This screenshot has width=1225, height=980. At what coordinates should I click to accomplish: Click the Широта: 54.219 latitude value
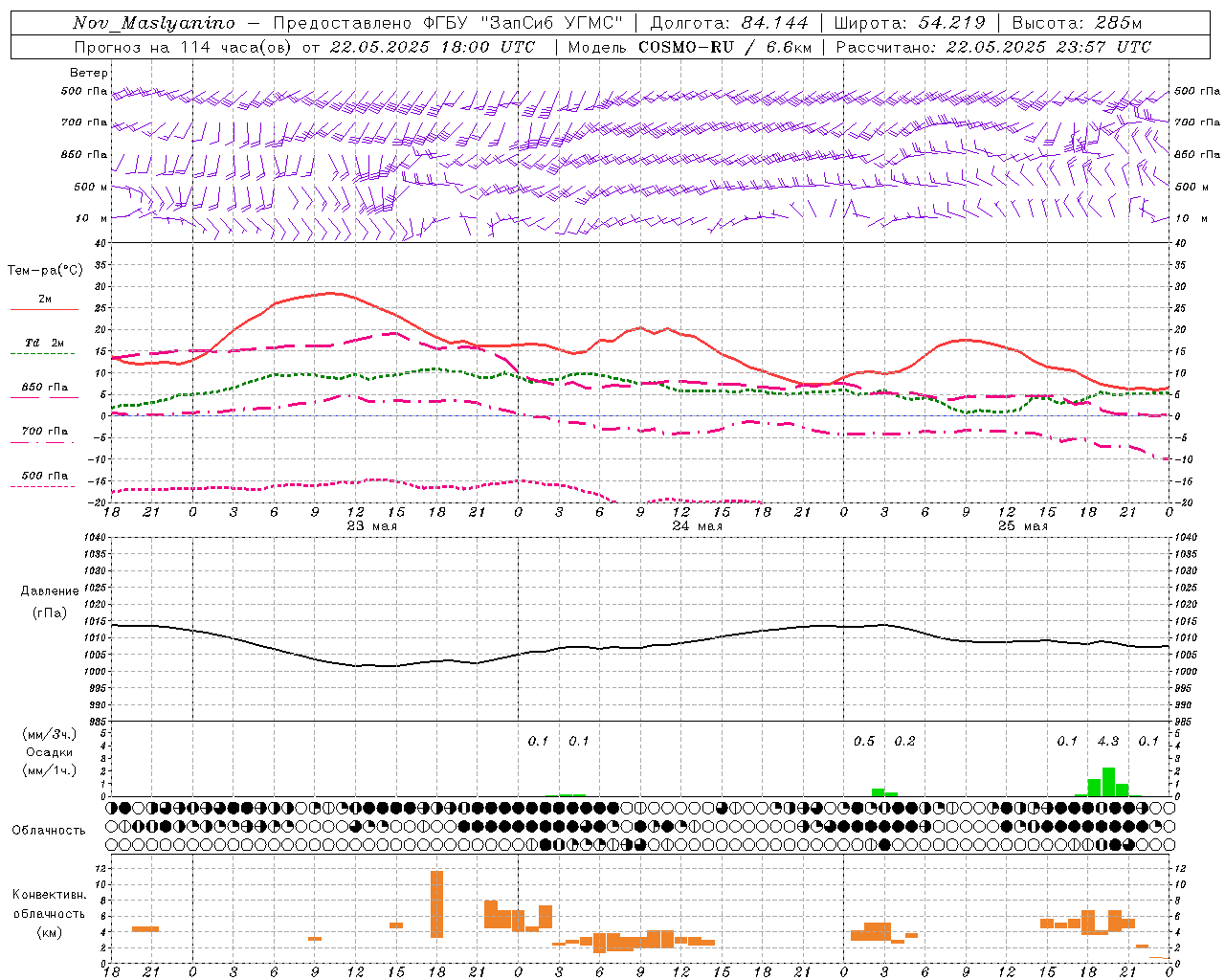click(910, 23)
